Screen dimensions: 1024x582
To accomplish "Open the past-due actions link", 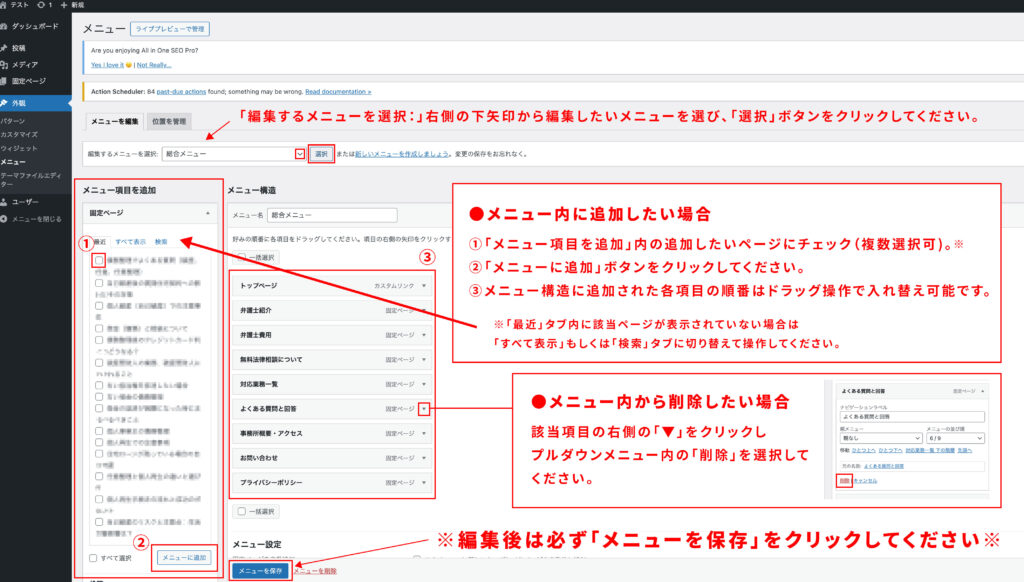I will (x=181, y=92).
